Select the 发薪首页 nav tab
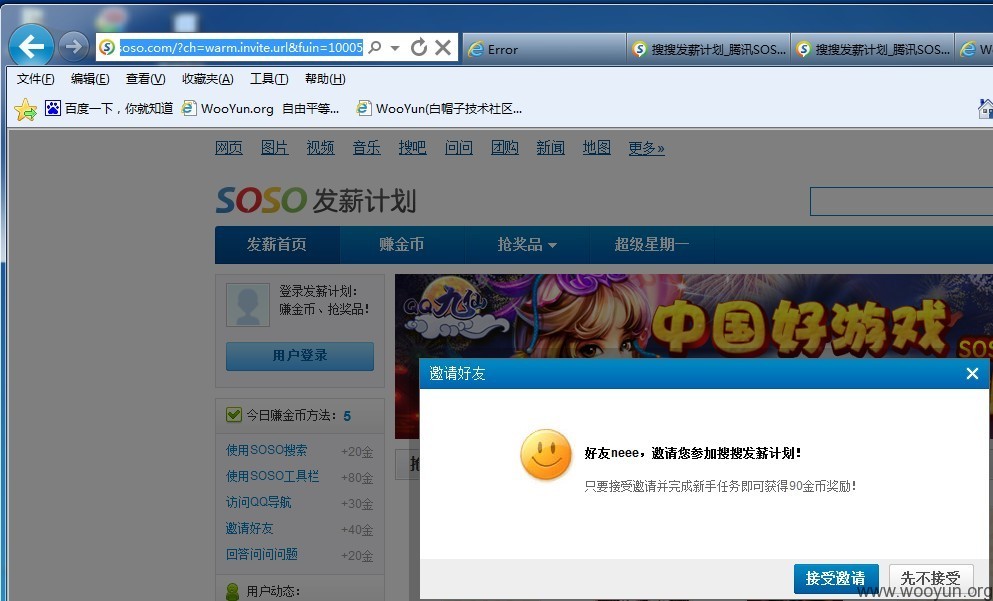This screenshot has height=601, width=993. (277, 244)
